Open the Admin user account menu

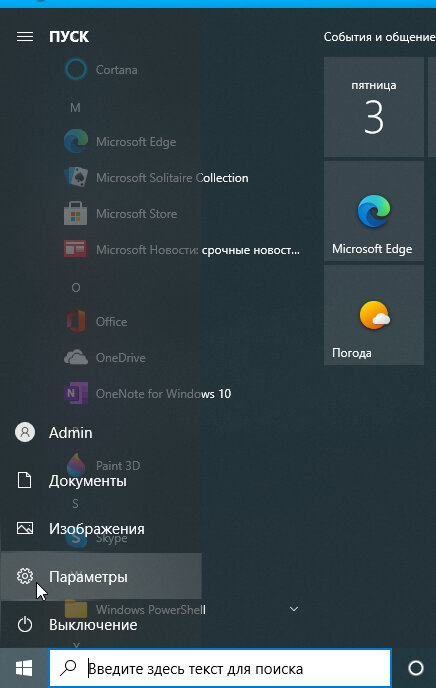click(x=101, y=433)
